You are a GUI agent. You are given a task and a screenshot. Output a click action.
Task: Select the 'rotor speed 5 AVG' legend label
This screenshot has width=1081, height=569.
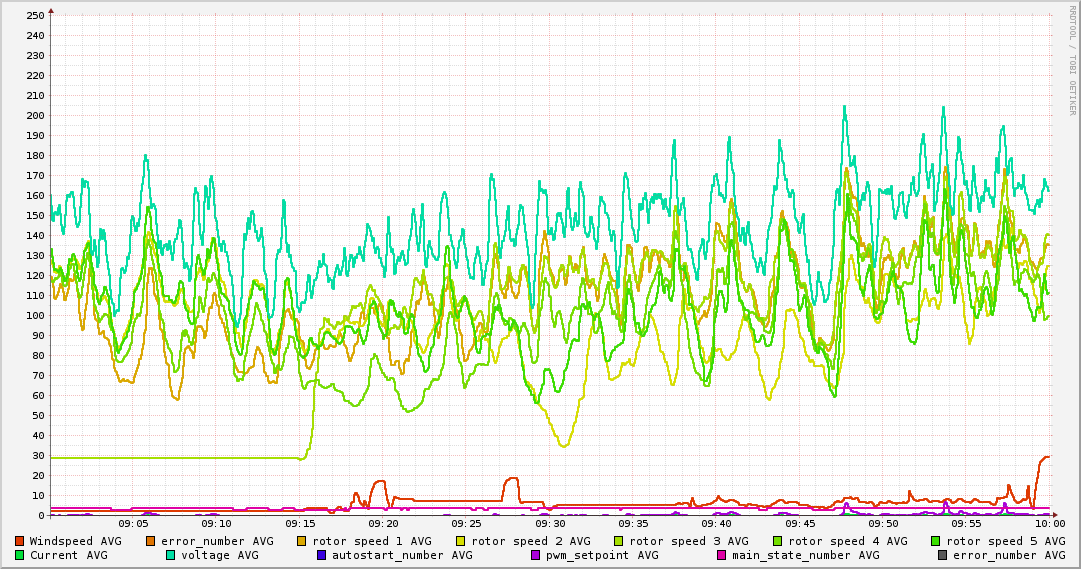1006,541
